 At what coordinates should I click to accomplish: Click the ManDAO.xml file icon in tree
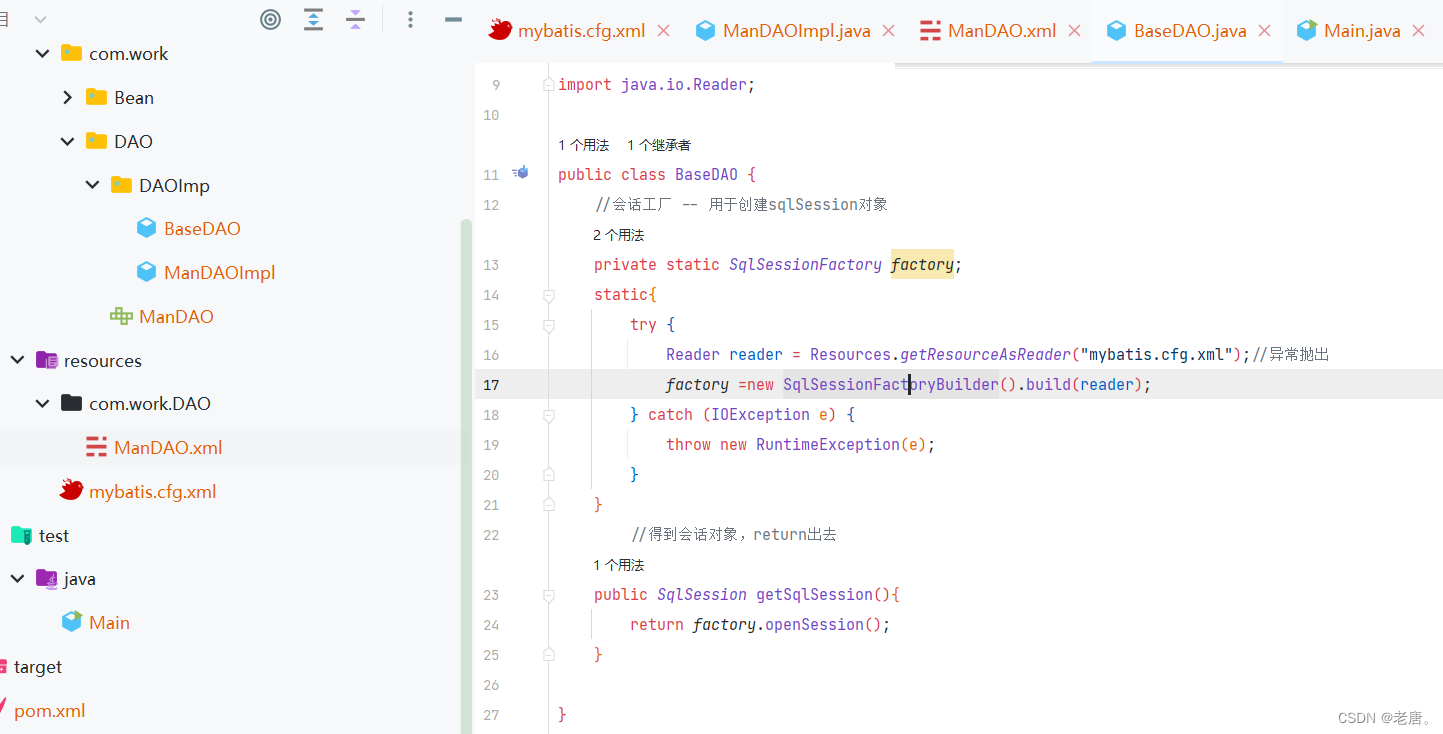tap(96, 447)
